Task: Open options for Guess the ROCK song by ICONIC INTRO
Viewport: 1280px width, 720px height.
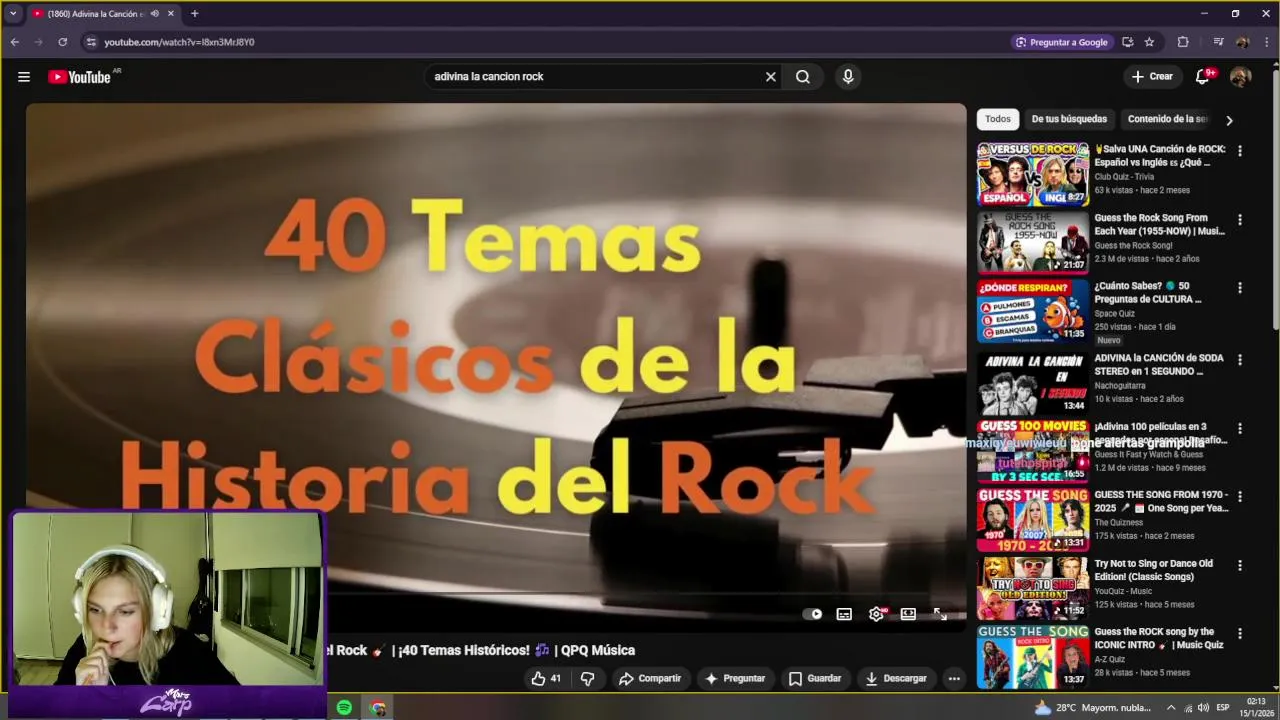Action: (1240, 633)
